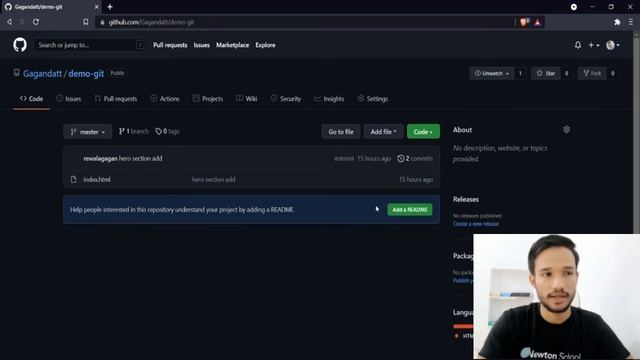Fork the repository
The height and width of the screenshot is (360, 640).
pos(592,73)
